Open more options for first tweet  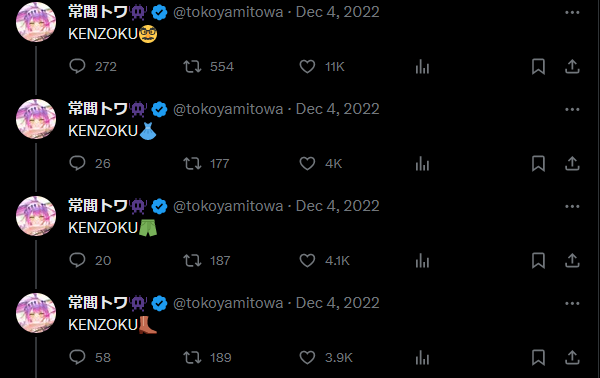click(x=572, y=13)
